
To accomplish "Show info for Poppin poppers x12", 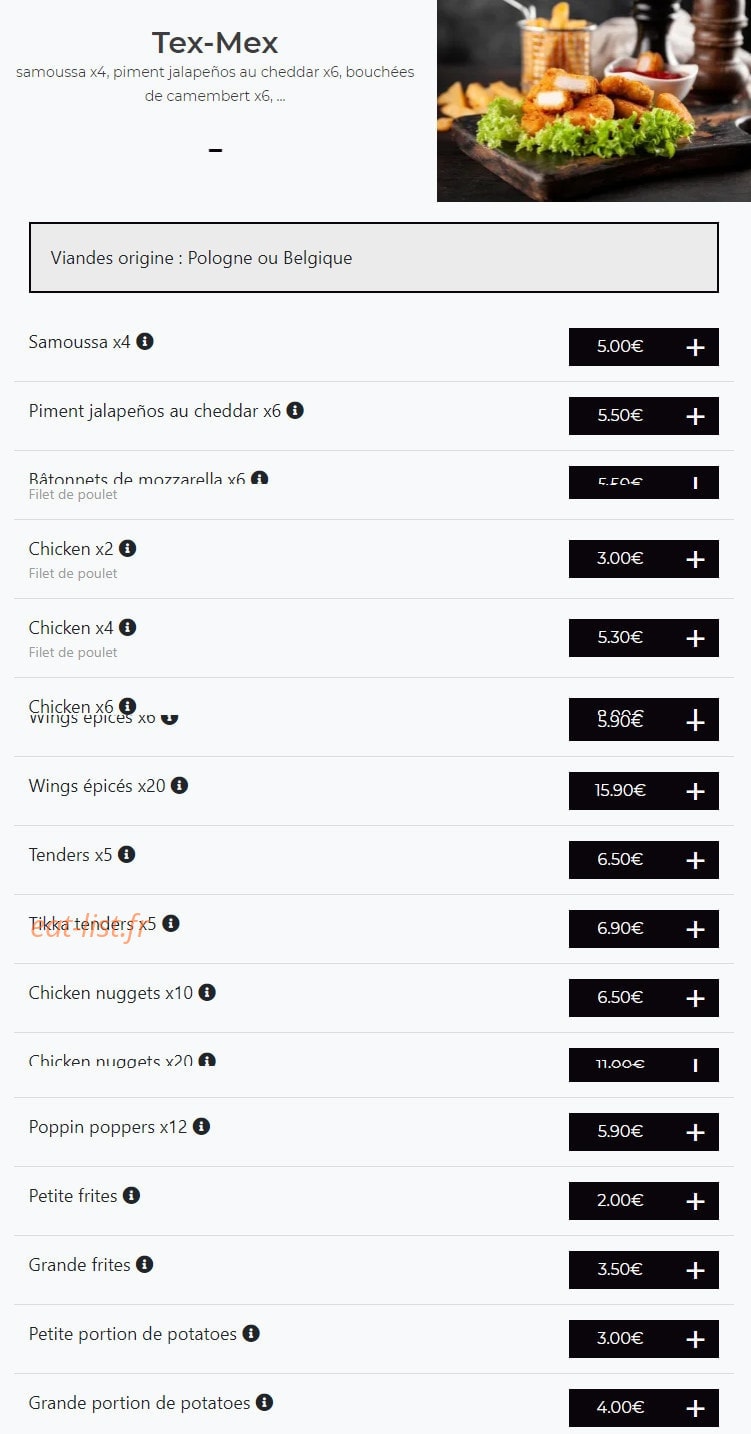I will [201, 1127].
